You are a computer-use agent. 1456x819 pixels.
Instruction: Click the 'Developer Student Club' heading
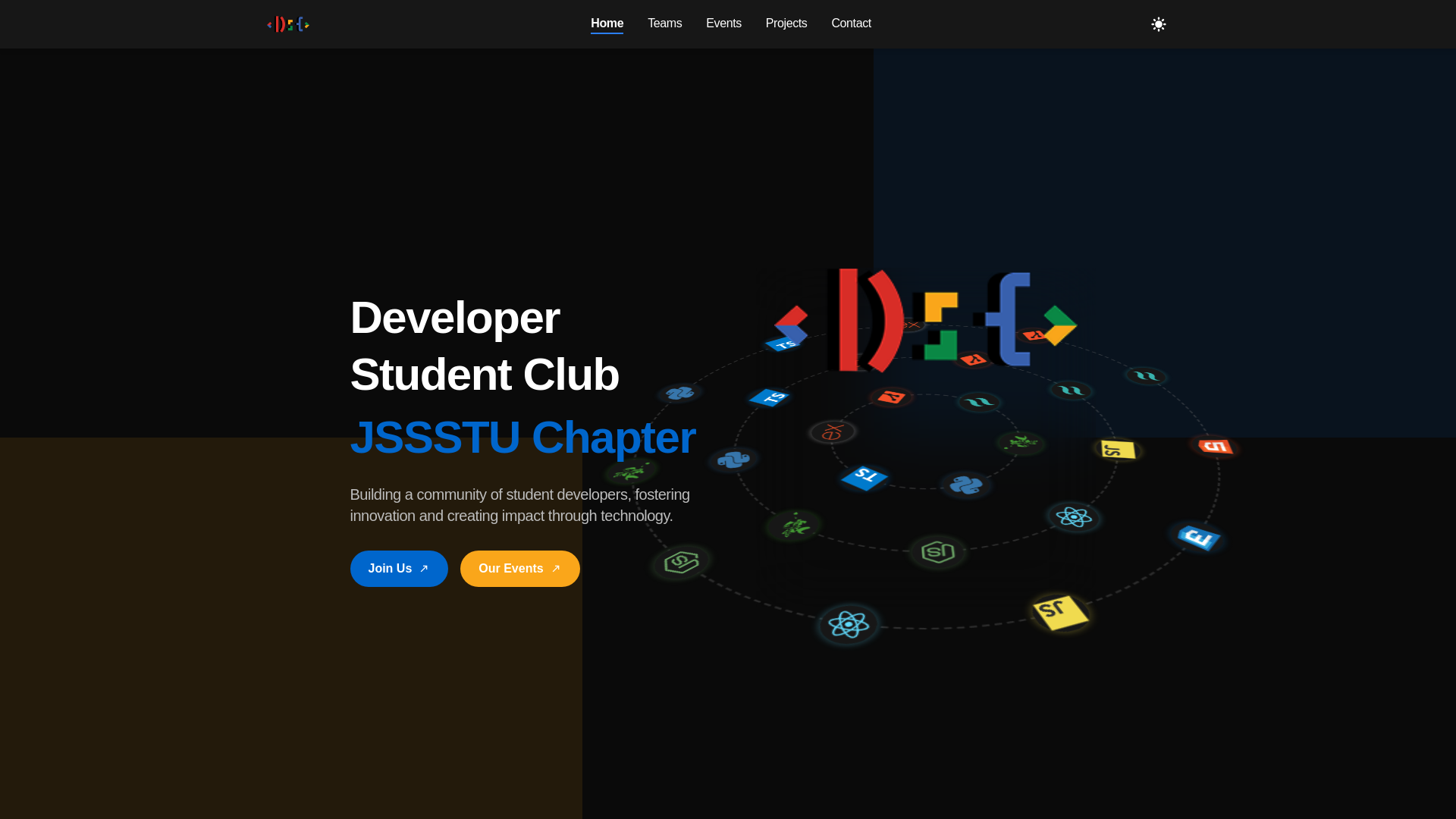point(485,346)
